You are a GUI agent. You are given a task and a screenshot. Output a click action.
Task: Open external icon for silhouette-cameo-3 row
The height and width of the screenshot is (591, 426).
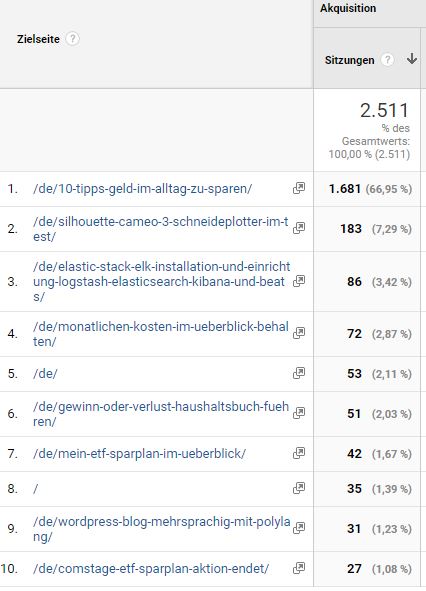click(x=299, y=228)
